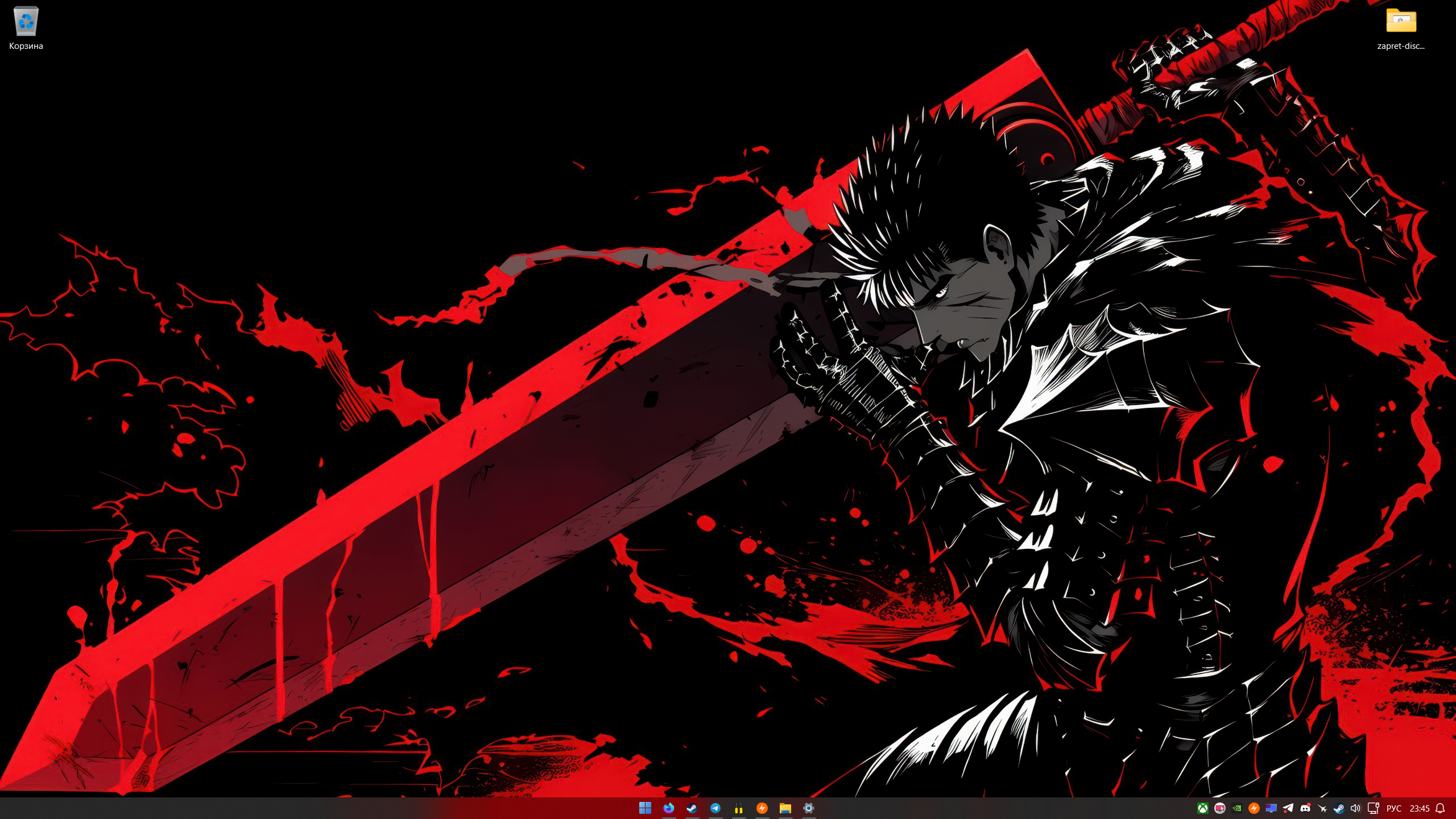
Task: Open the Windows Start menu
Action: pos(645,808)
